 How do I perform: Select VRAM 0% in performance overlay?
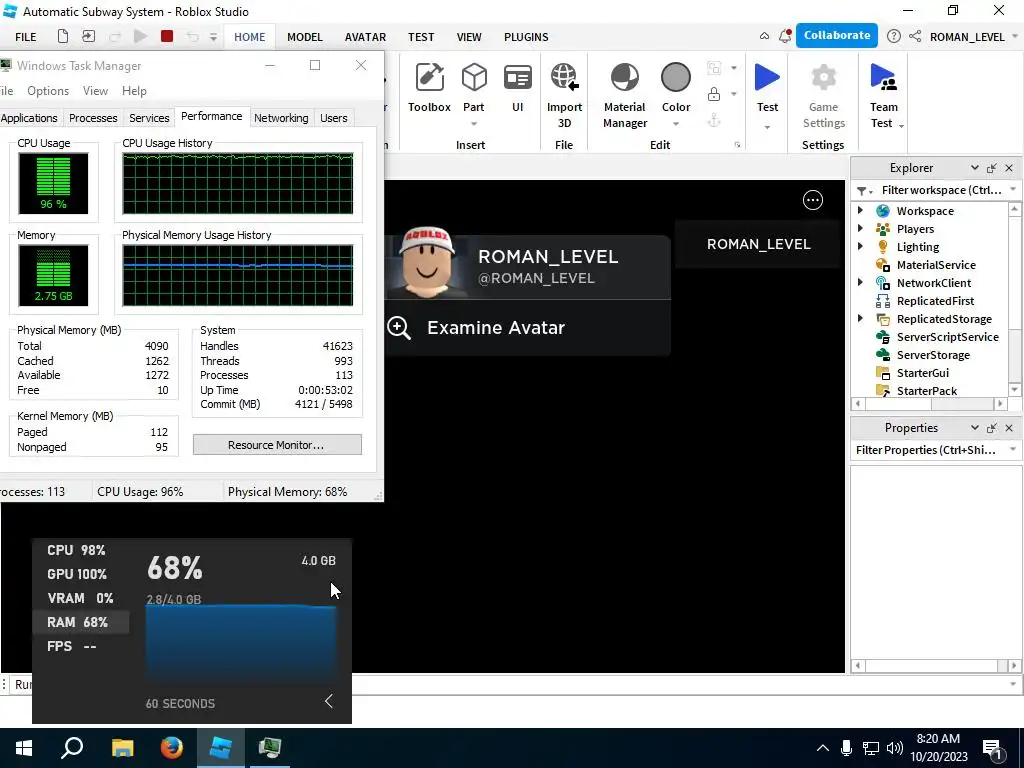click(80, 598)
